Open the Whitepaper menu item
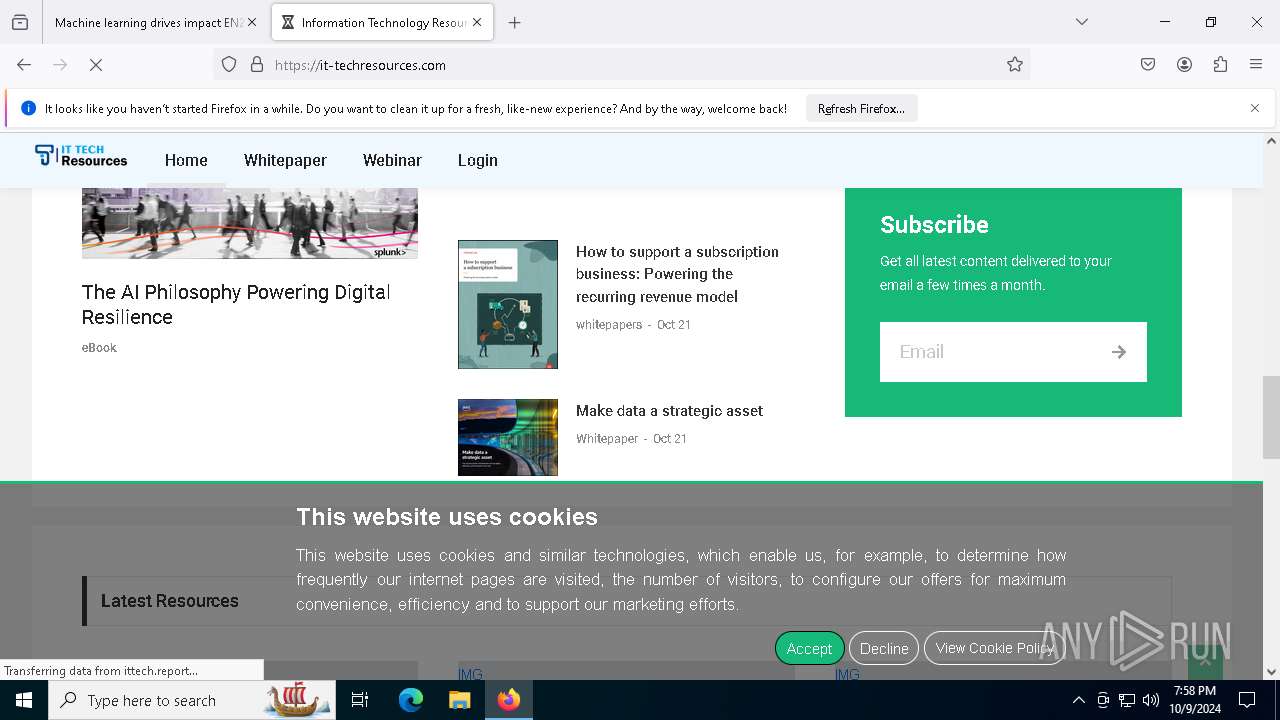Image resolution: width=1280 pixels, height=720 pixels. pyautogui.click(x=285, y=160)
